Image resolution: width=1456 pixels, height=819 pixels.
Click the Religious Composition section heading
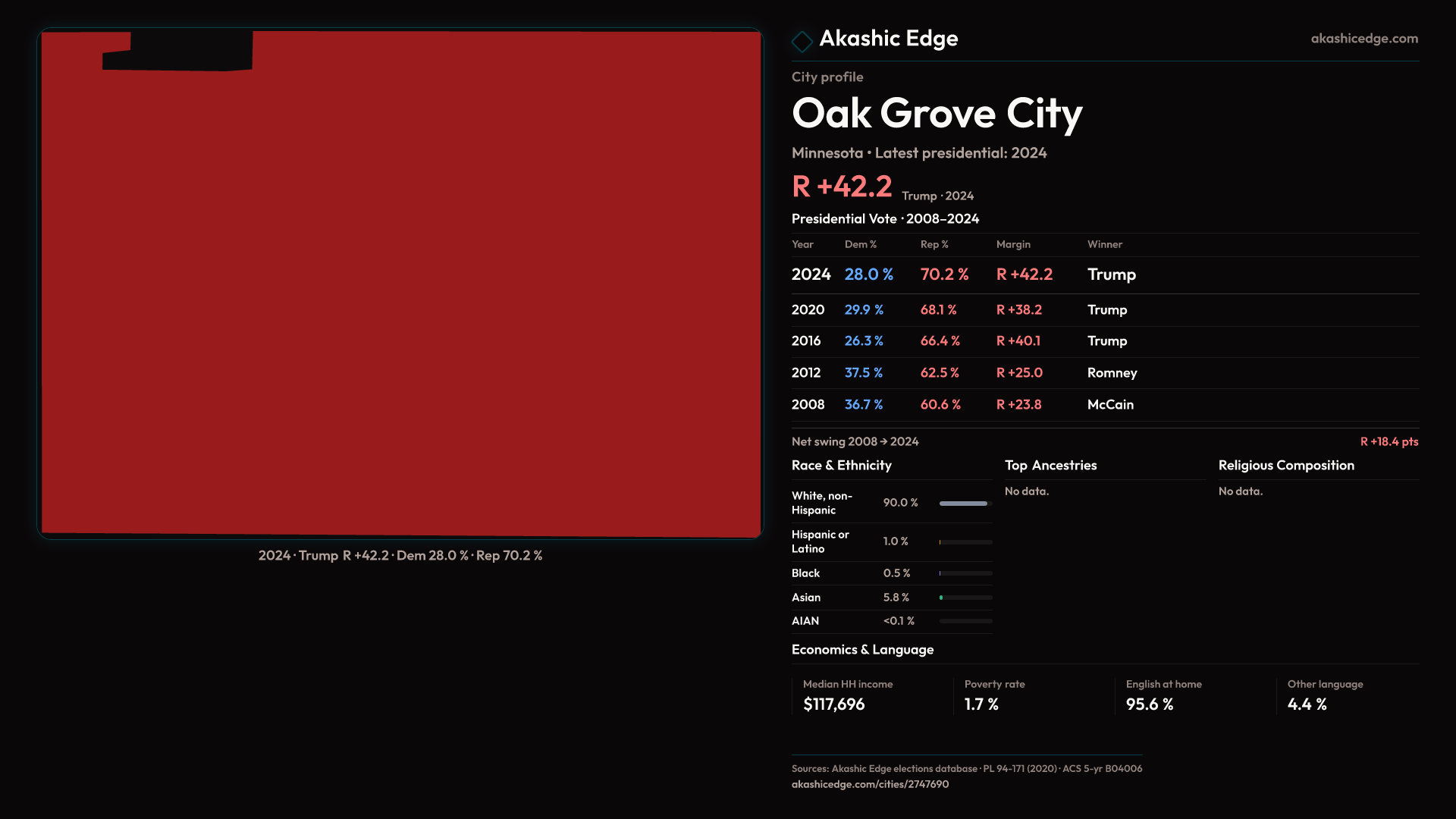pyautogui.click(x=1285, y=466)
